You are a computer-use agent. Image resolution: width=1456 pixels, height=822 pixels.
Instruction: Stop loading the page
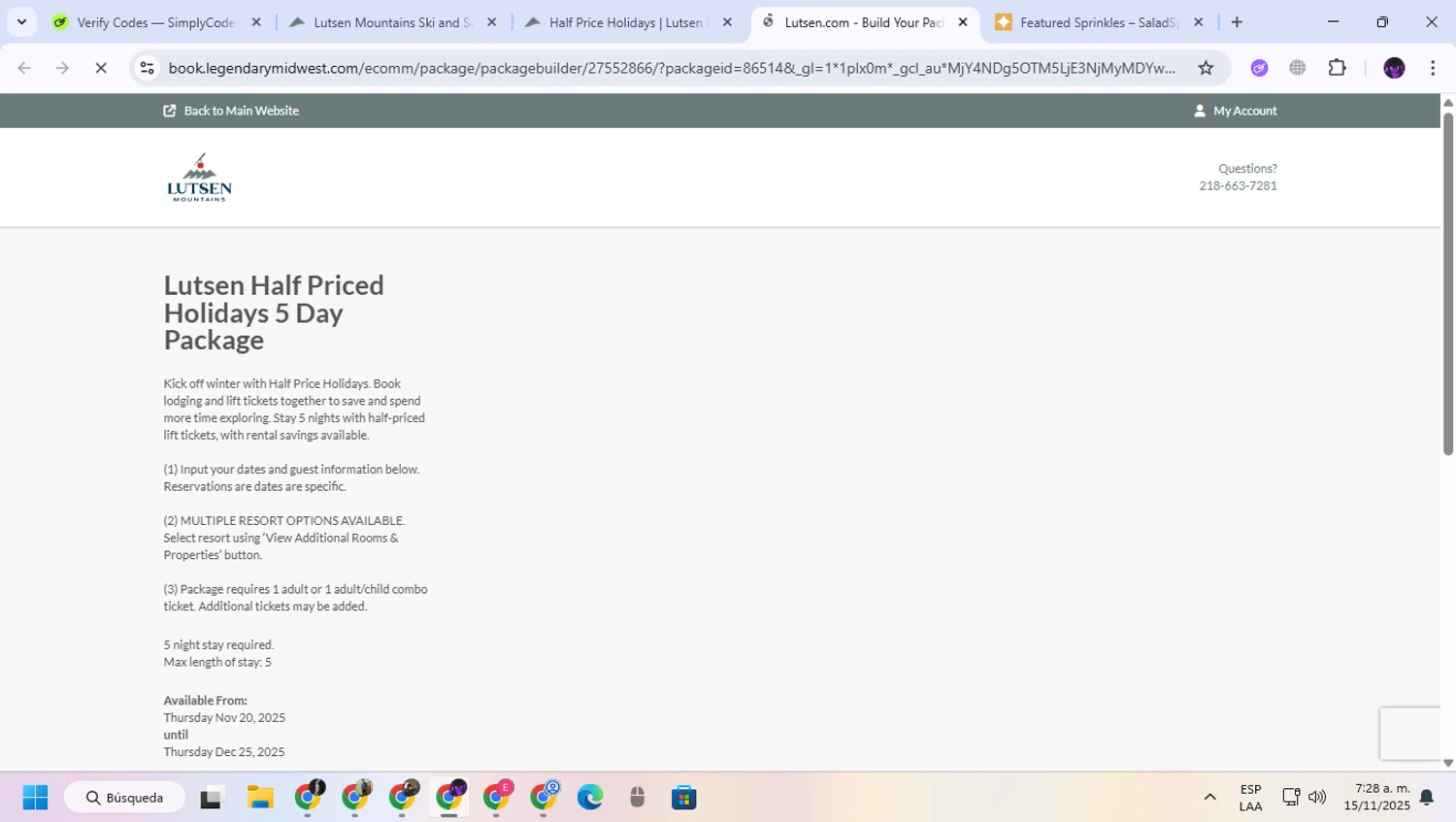coord(101,68)
